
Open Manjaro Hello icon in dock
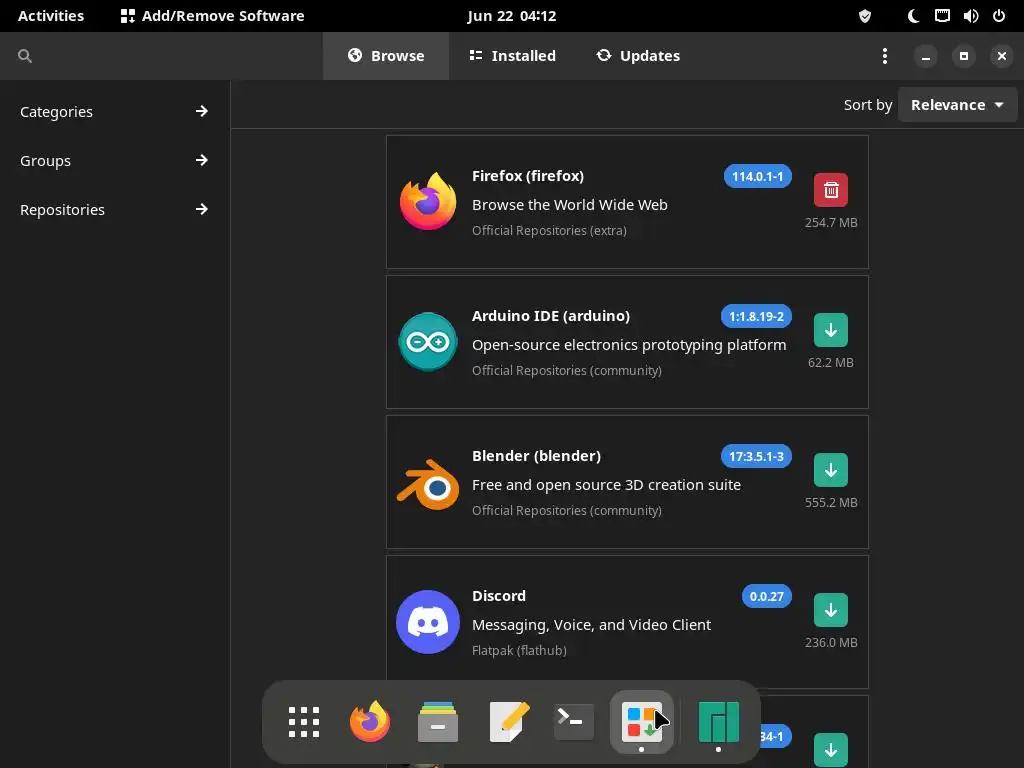pos(718,722)
